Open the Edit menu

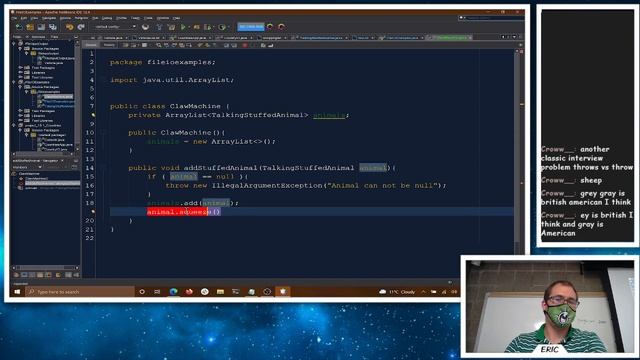click(x=24, y=18)
